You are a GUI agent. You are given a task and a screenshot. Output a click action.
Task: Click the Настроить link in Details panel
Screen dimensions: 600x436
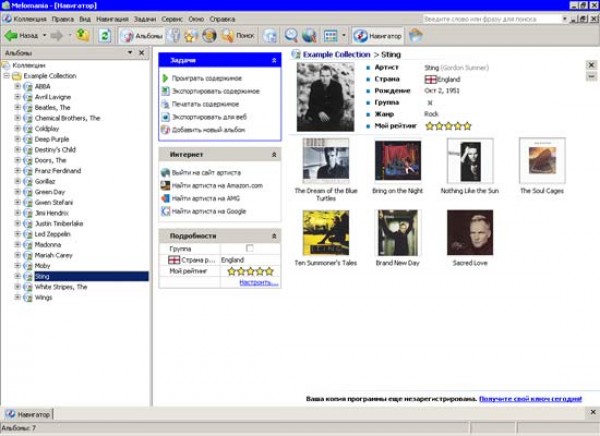tap(258, 282)
